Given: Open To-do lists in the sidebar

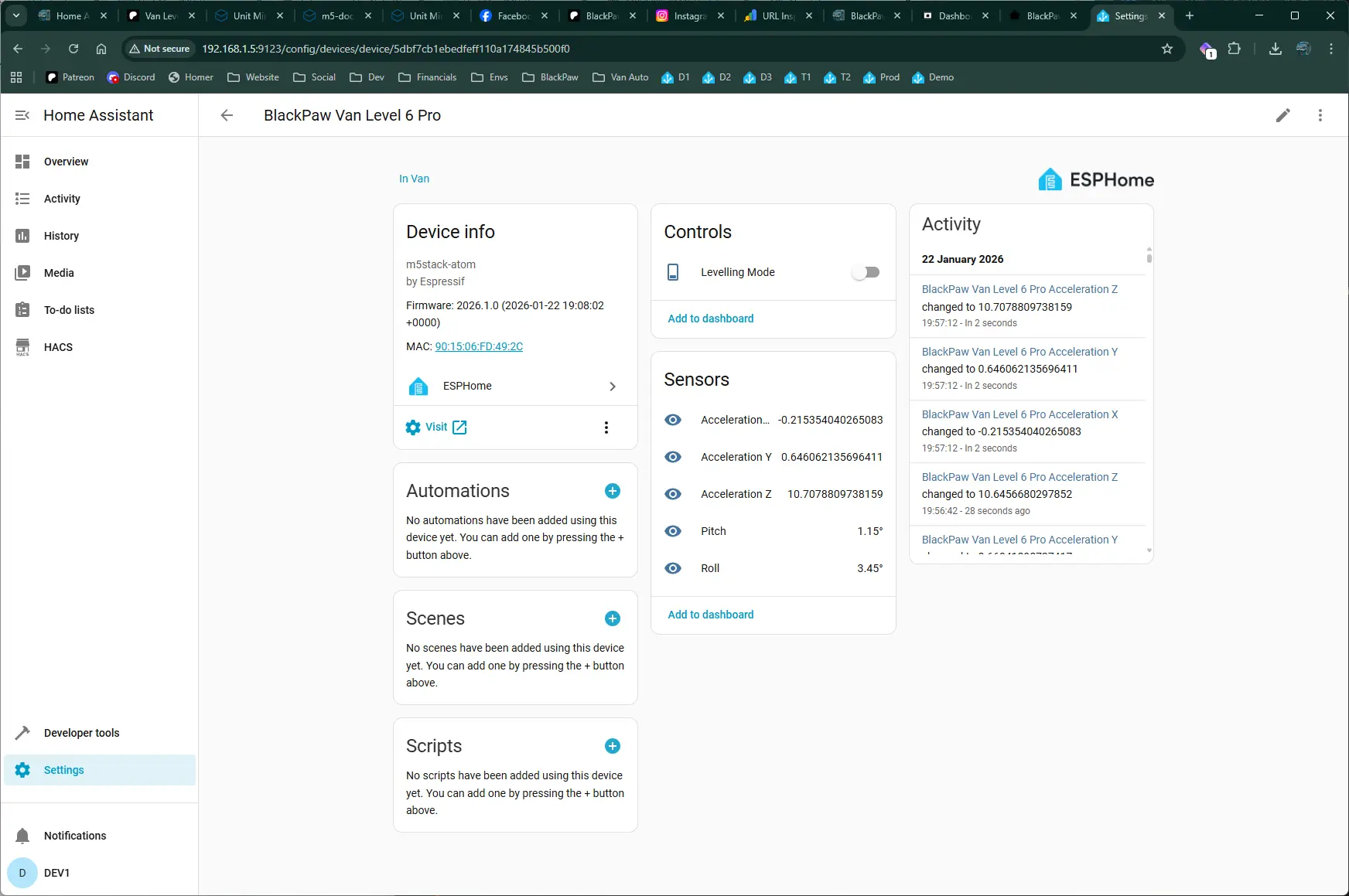Looking at the screenshot, I should (x=100, y=310).
